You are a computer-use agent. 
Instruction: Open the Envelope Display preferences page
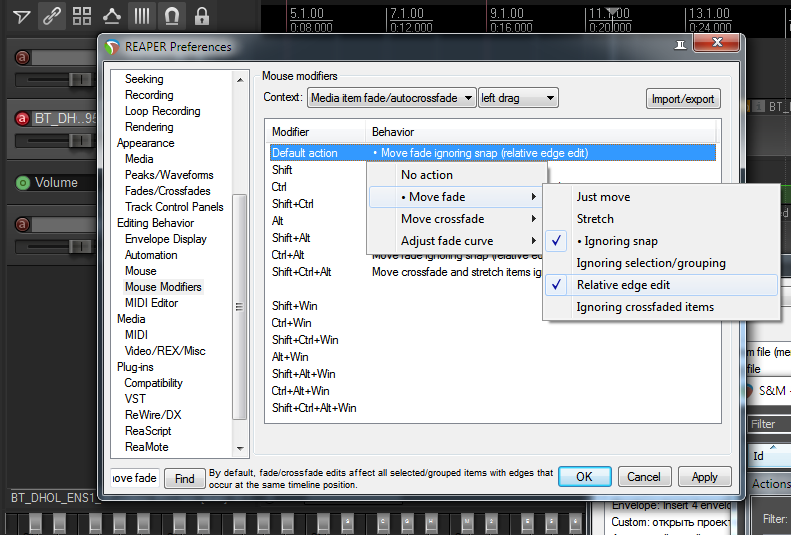coord(165,239)
